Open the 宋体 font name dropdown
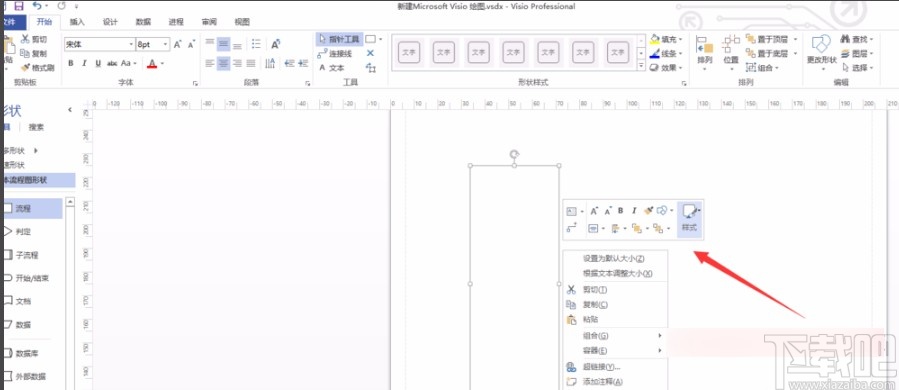 [x=131, y=44]
